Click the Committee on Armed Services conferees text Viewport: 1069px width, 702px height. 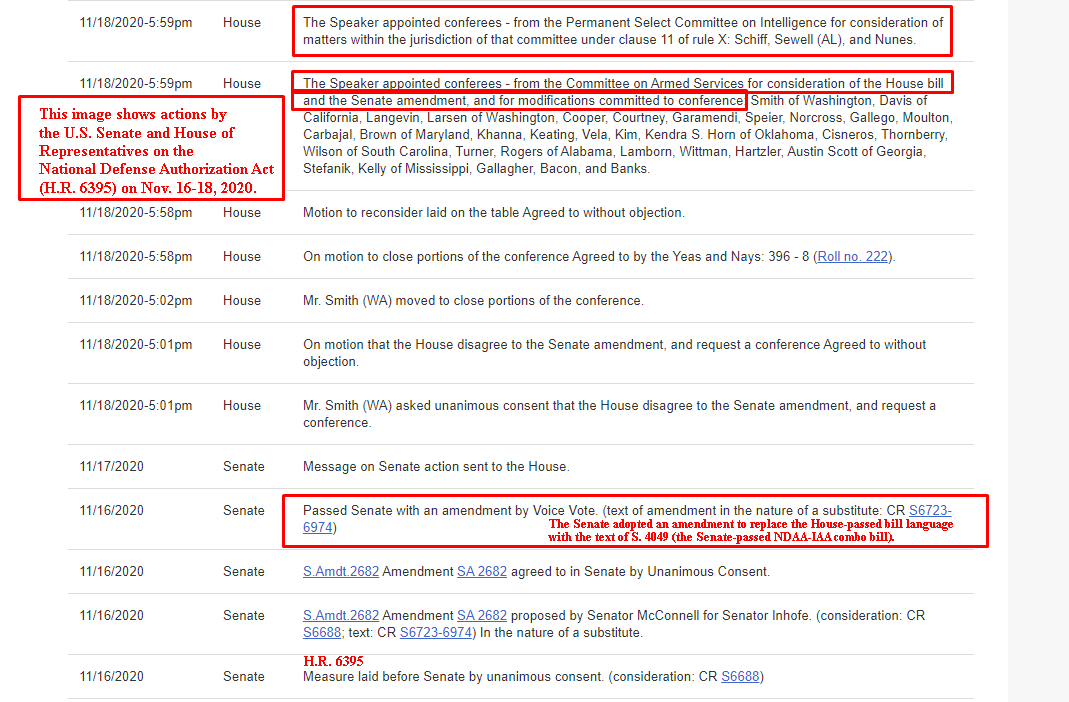(x=627, y=126)
